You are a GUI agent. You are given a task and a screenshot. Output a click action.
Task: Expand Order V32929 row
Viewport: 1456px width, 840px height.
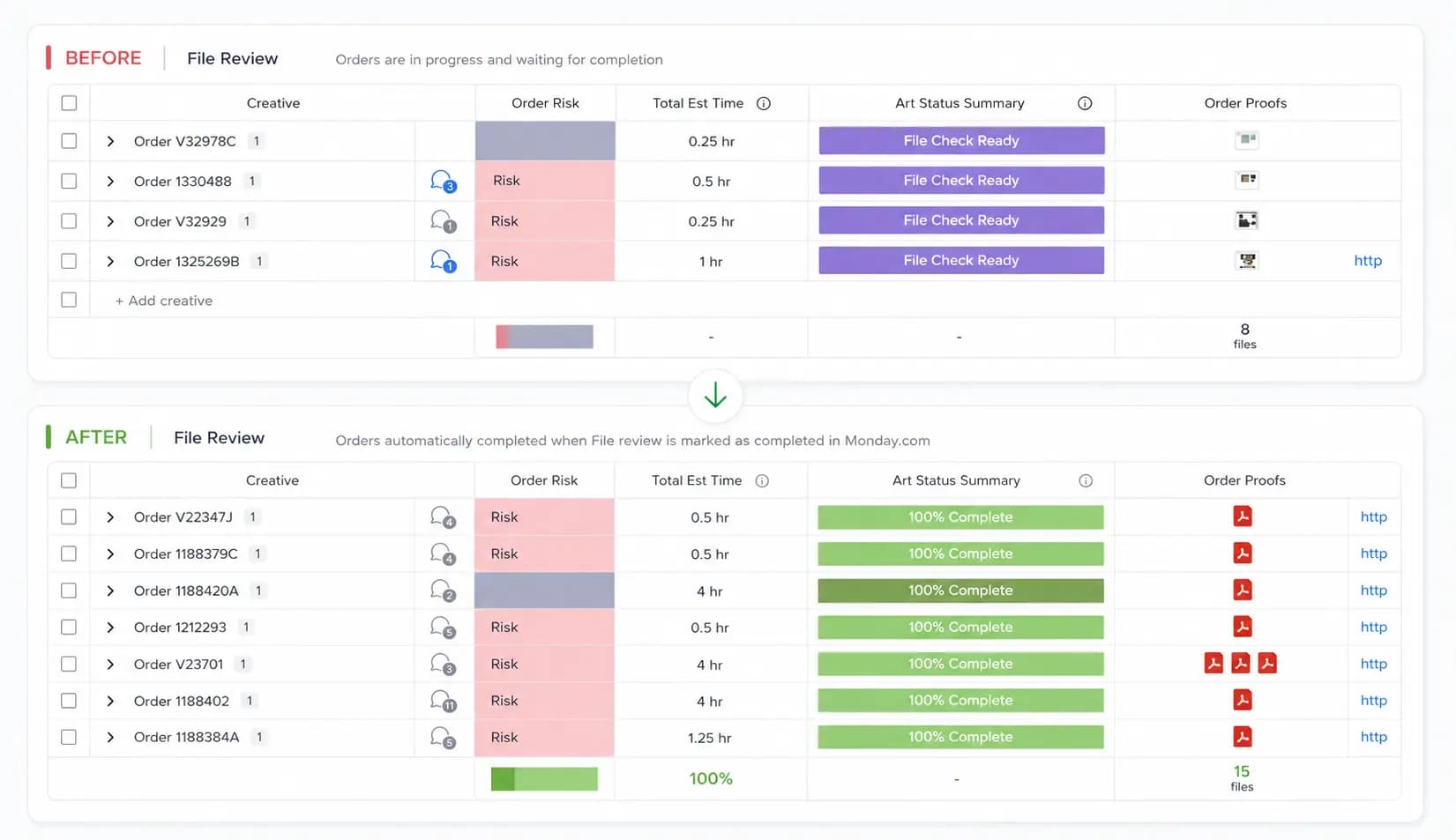110,221
